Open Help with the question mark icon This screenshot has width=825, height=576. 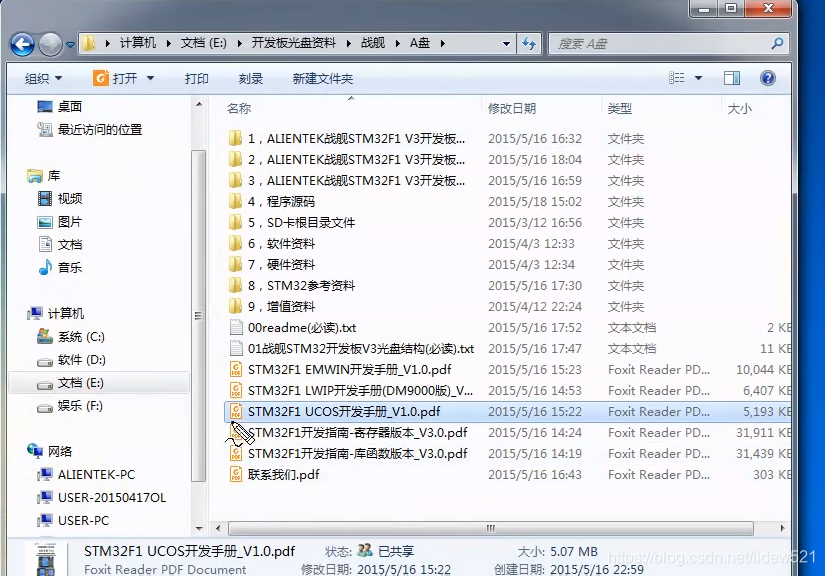768,78
